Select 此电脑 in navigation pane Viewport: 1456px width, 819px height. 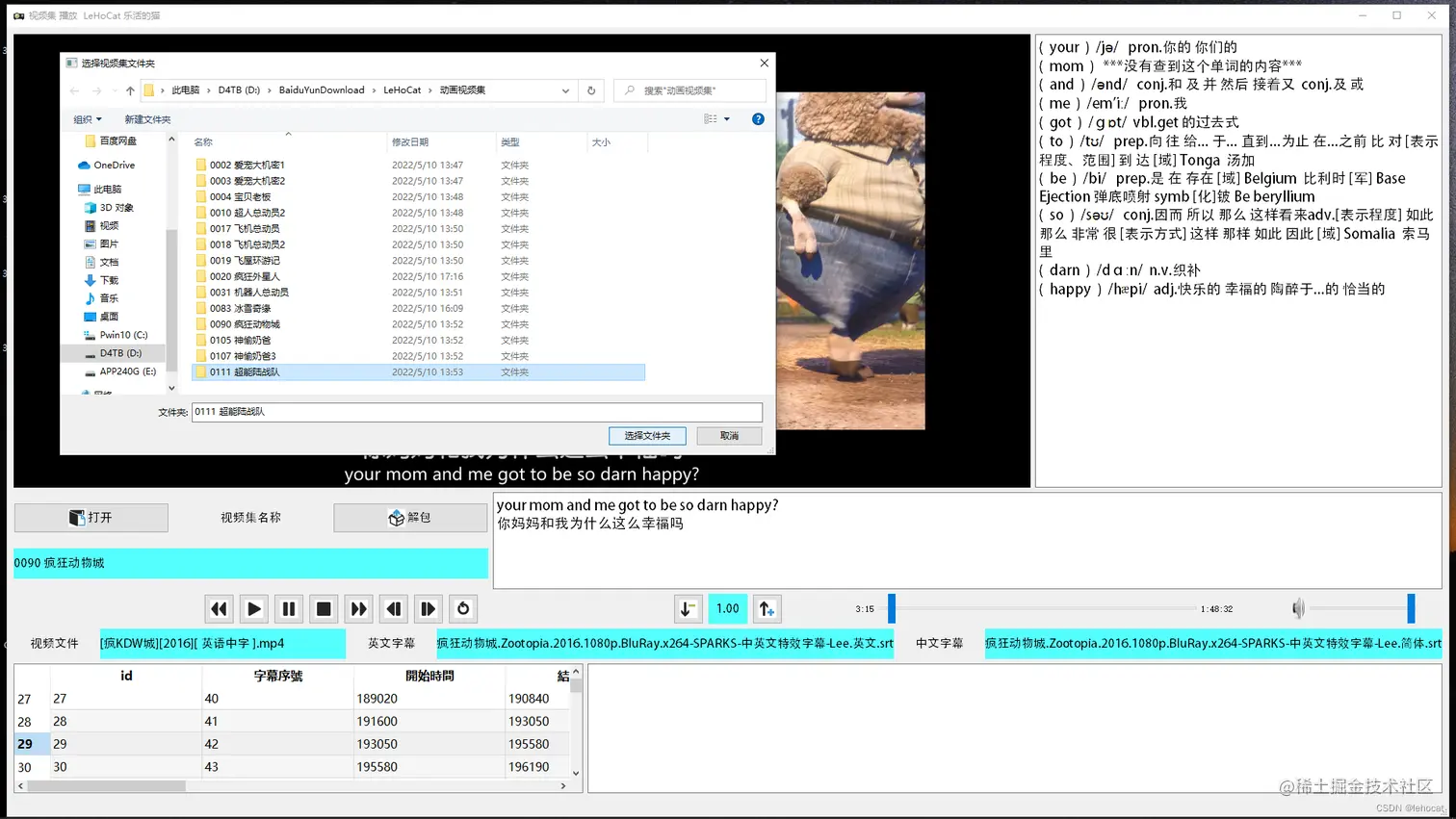click(100, 190)
